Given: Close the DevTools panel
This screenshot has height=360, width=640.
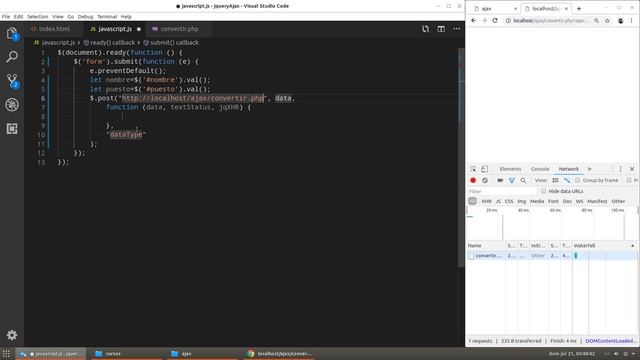Looking at the screenshot, I should pyautogui.click(x=632, y=169).
